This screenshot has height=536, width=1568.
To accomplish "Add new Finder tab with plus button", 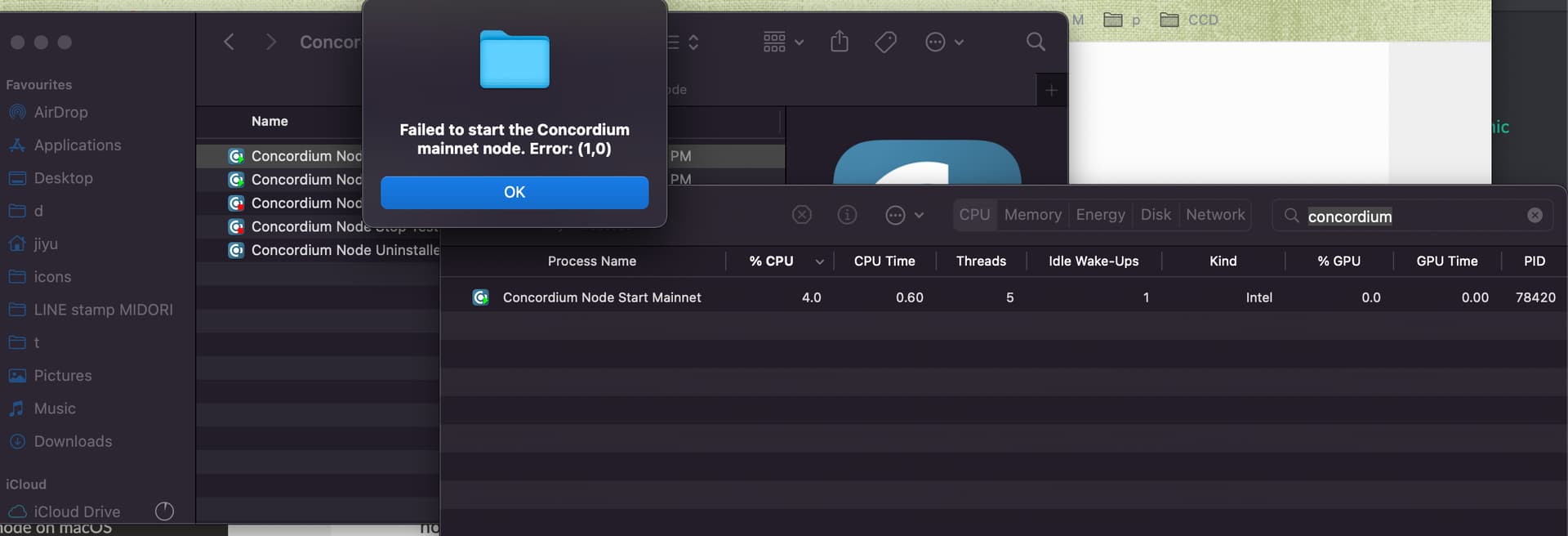I will tap(1052, 91).
